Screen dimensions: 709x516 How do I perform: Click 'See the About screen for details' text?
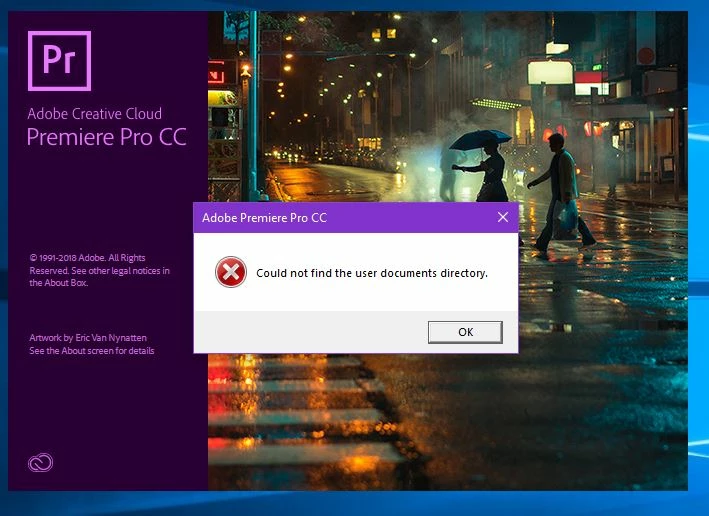[x=92, y=351]
